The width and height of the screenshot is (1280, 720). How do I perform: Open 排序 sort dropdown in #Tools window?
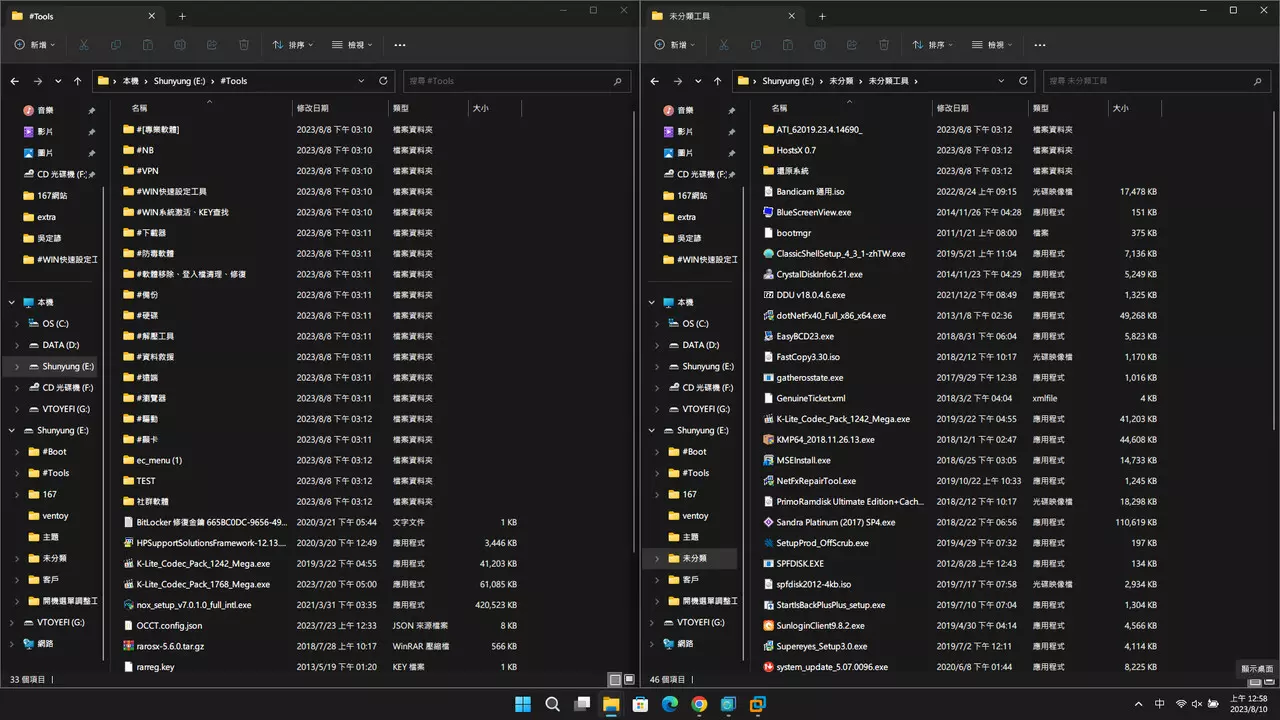293,45
